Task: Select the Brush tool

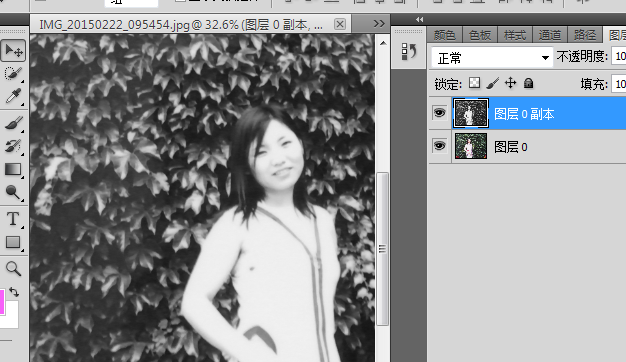Action: click(13, 123)
